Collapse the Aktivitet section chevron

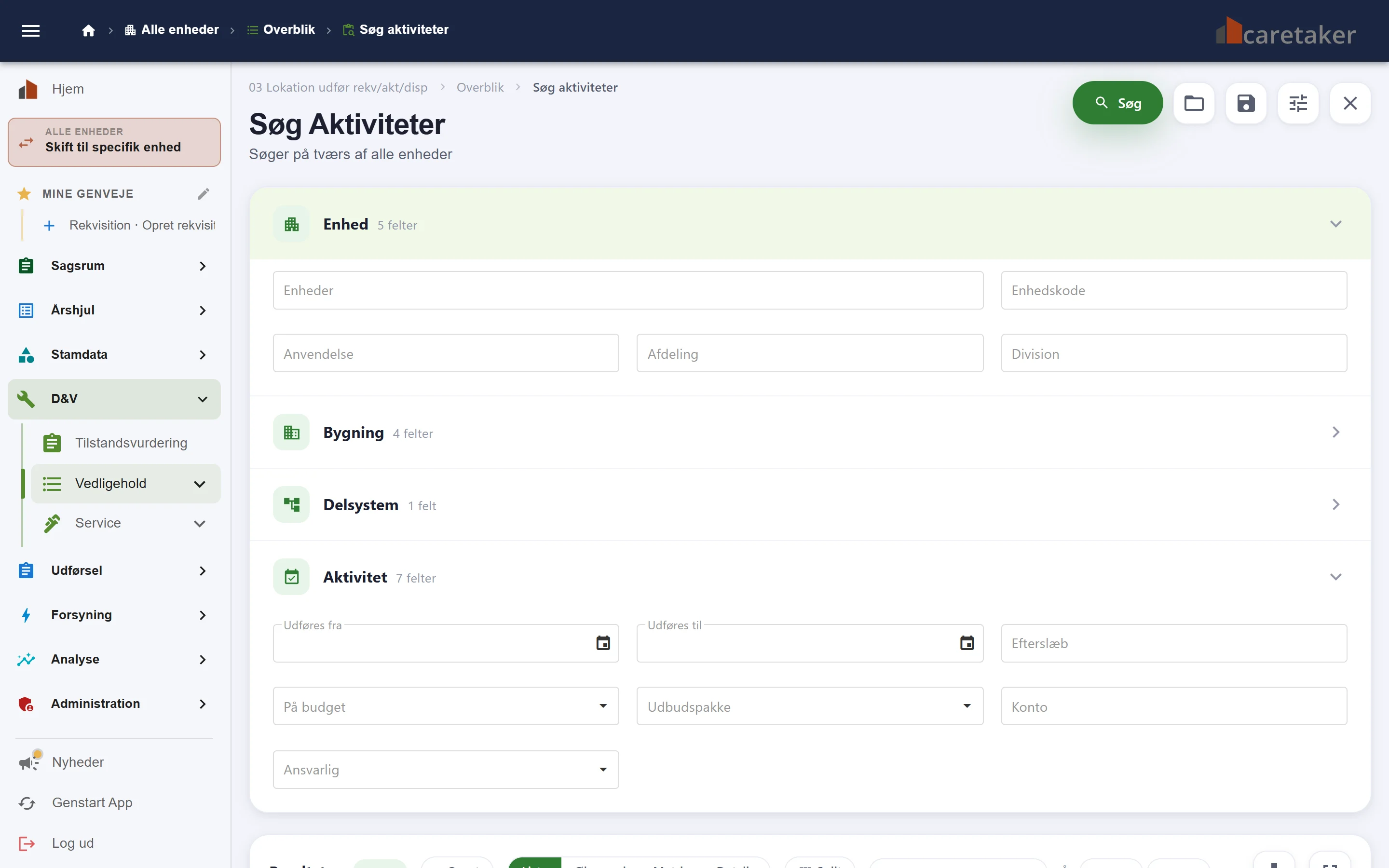pos(1335,577)
